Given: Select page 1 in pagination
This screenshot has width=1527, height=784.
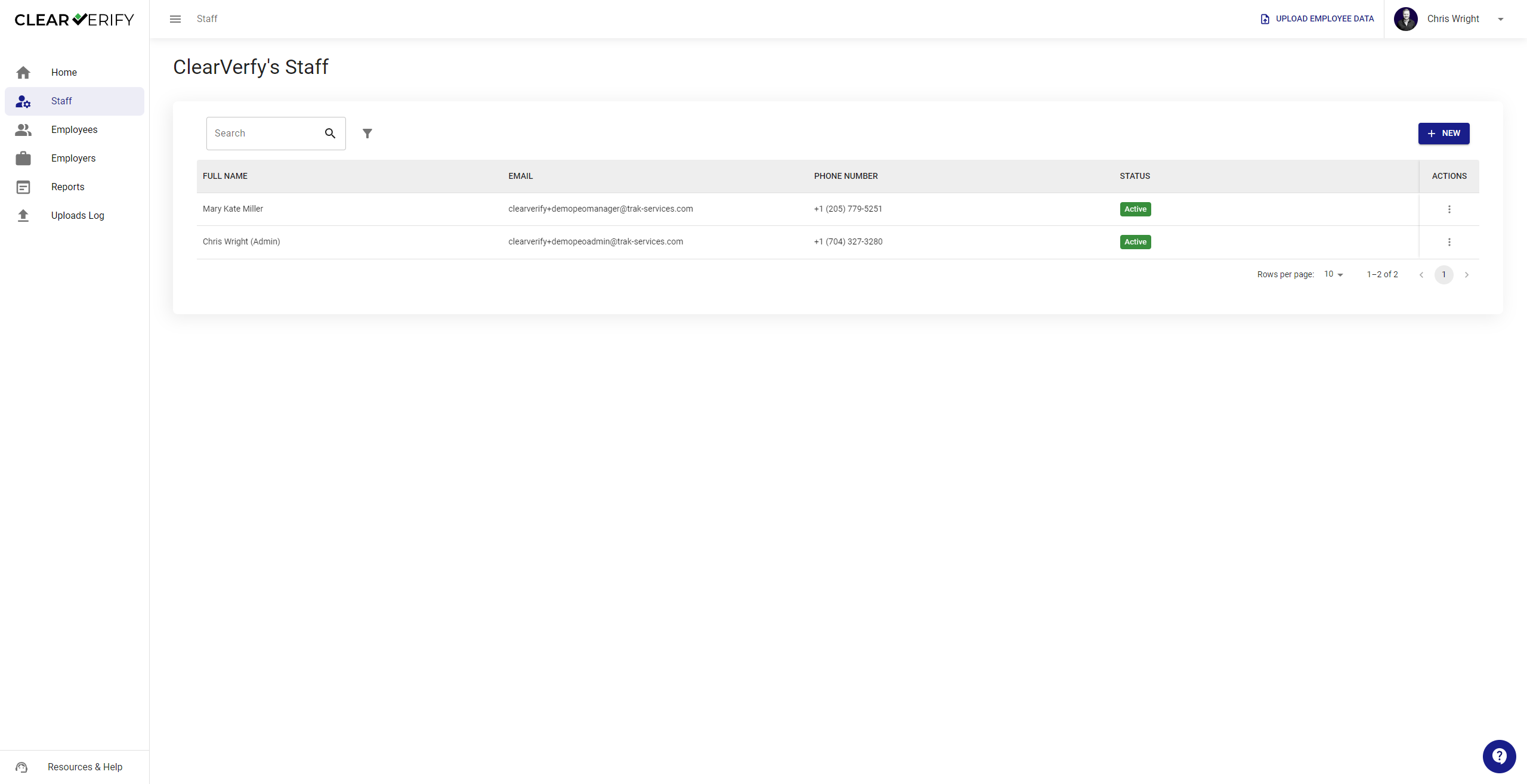Looking at the screenshot, I should [x=1444, y=275].
